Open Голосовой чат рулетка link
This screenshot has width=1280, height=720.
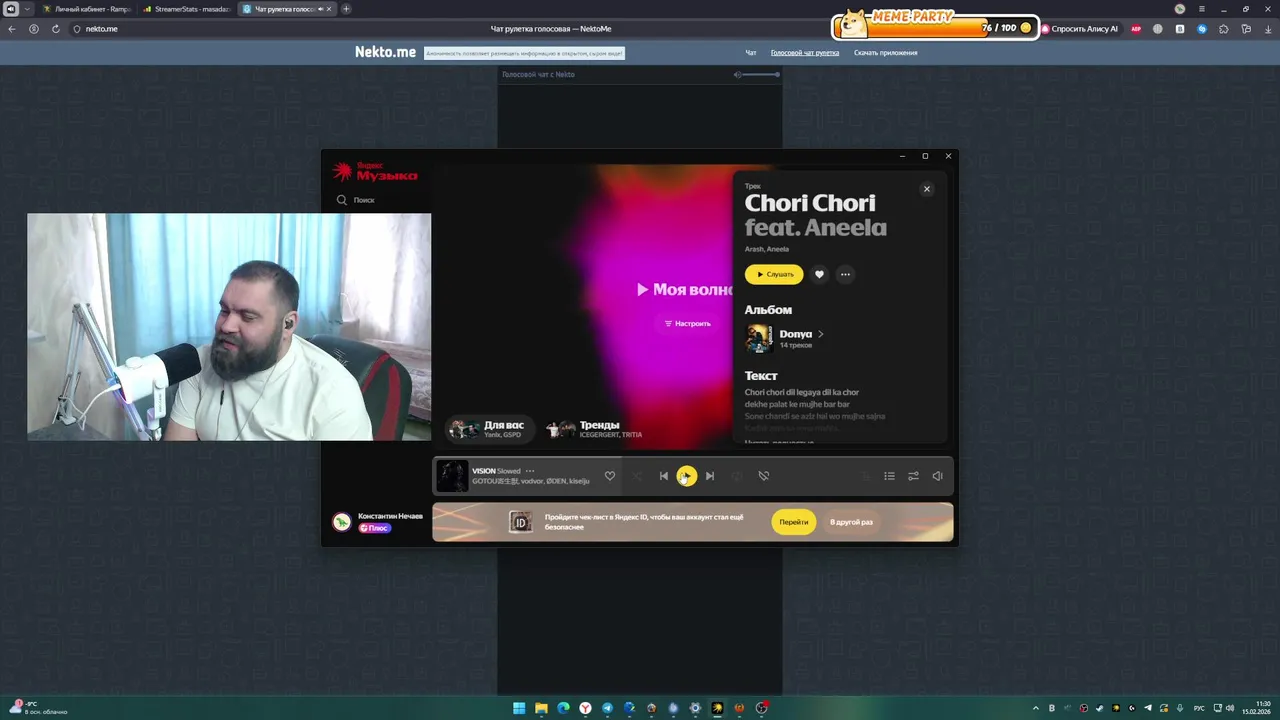[x=805, y=52]
